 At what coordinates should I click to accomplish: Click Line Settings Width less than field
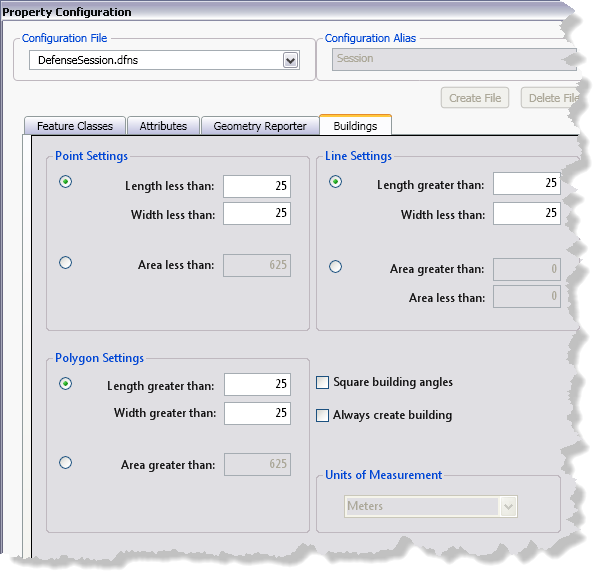pyautogui.click(x=526, y=214)
